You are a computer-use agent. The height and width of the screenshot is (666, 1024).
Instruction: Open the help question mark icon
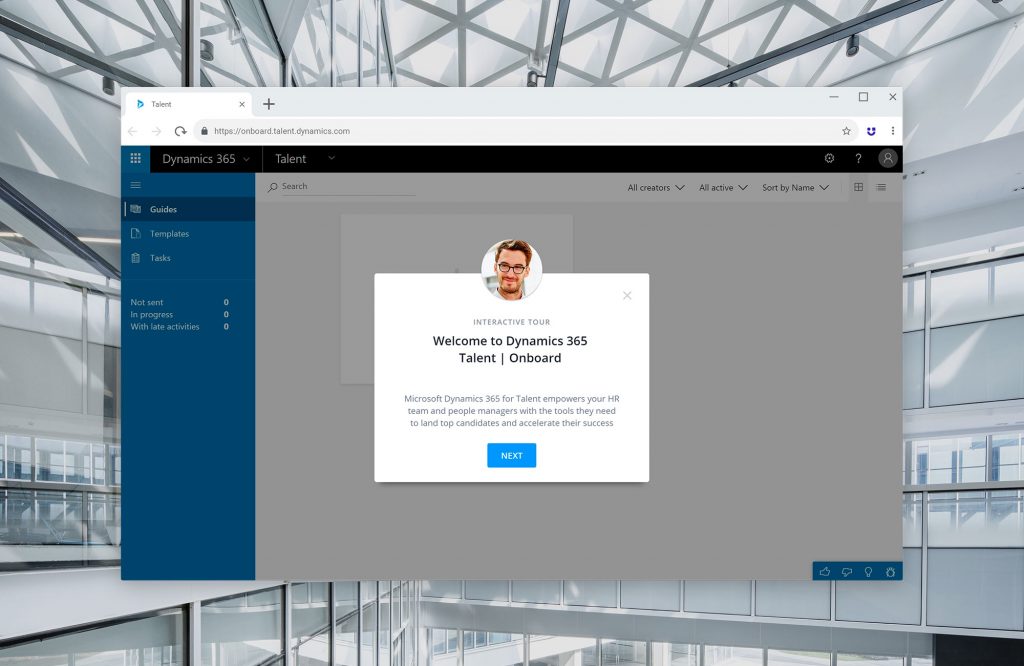pos(858,158)
